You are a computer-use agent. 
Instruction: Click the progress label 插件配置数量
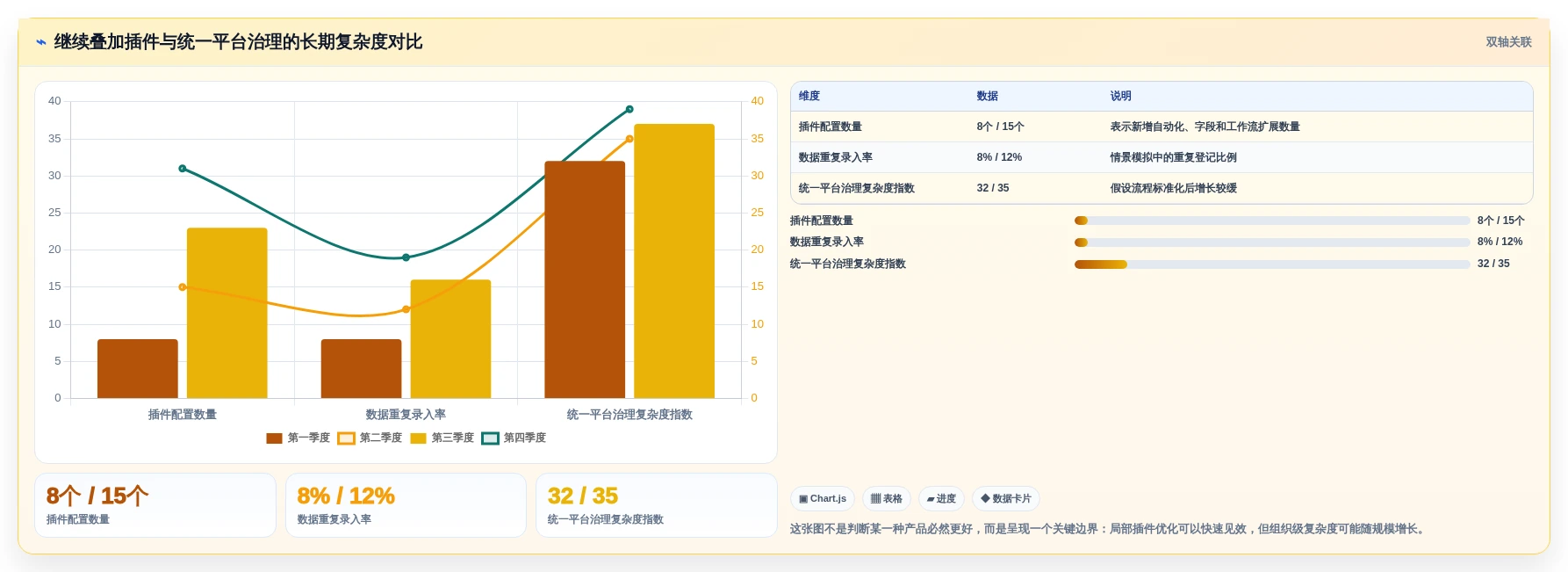point(822,221)
